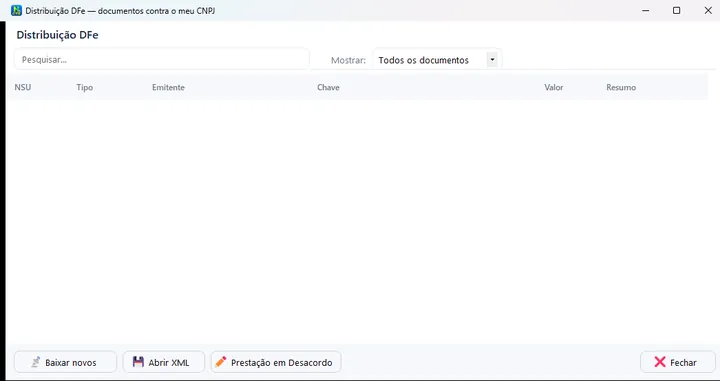Close the window with the title bar X
This screenshot has width=720, height=381.
pyautogui.click(x=708, y=10)
